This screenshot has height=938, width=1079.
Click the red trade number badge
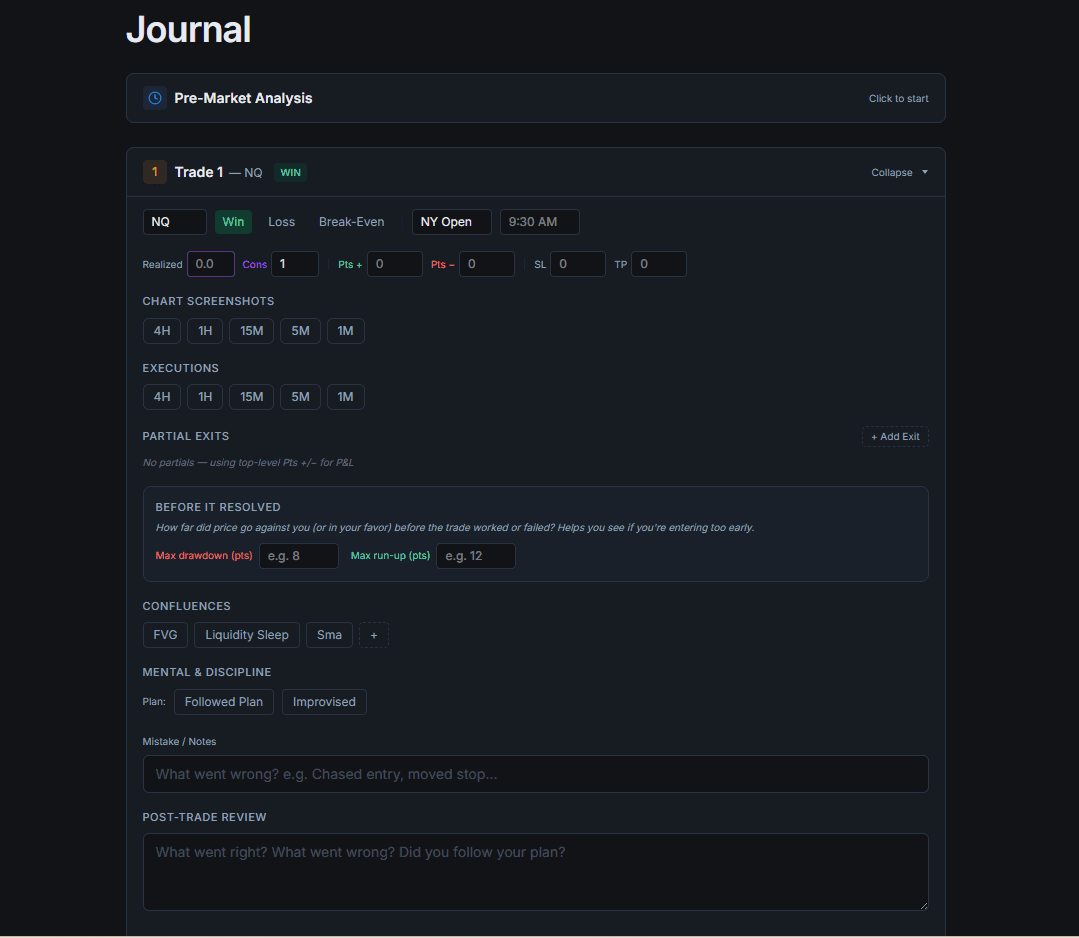click(x=154, y=171)
